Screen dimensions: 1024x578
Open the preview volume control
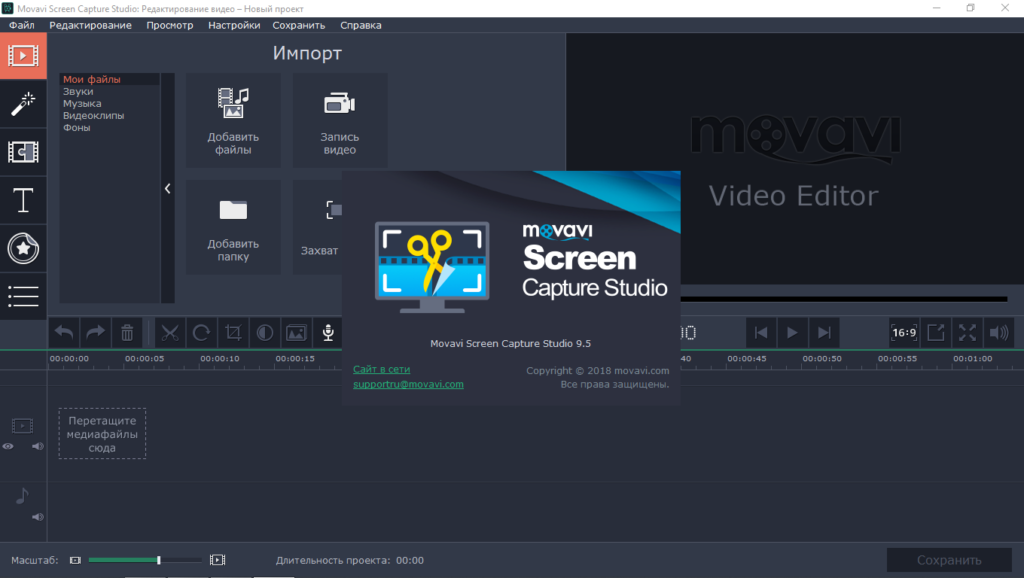999,332
